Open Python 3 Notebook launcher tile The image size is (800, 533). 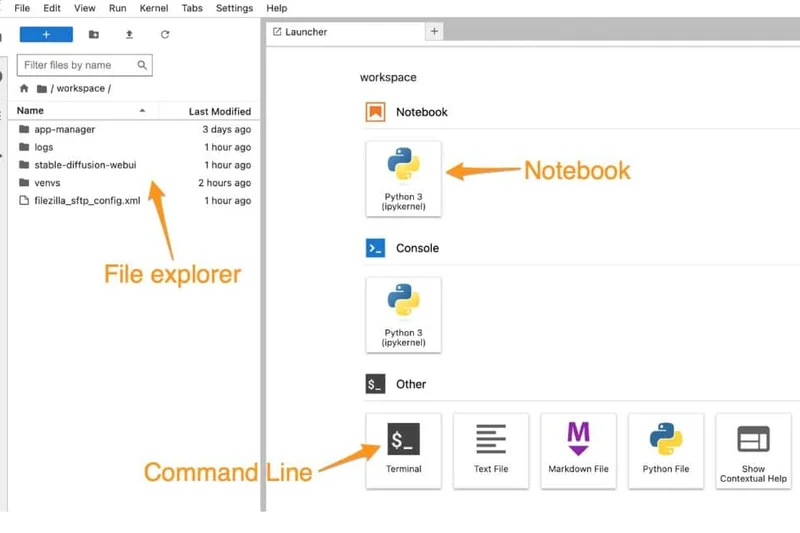(x=403, y=178)
